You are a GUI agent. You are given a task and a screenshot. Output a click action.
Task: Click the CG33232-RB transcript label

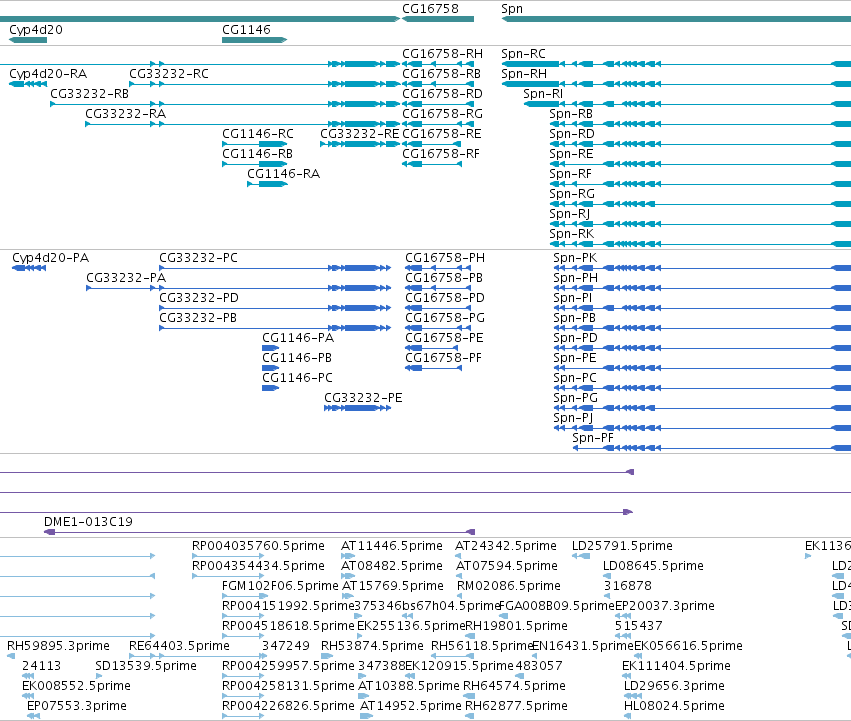pyautogui.click(x=90, y=94)
